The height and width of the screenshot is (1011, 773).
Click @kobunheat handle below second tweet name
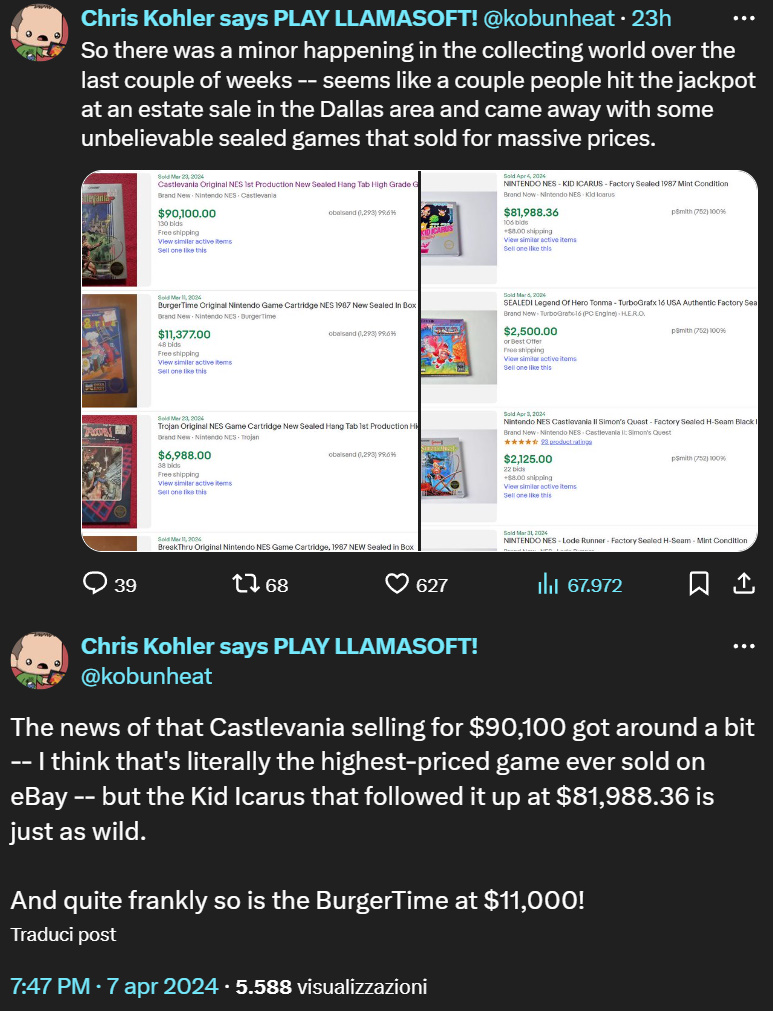[x=146, y=676]
